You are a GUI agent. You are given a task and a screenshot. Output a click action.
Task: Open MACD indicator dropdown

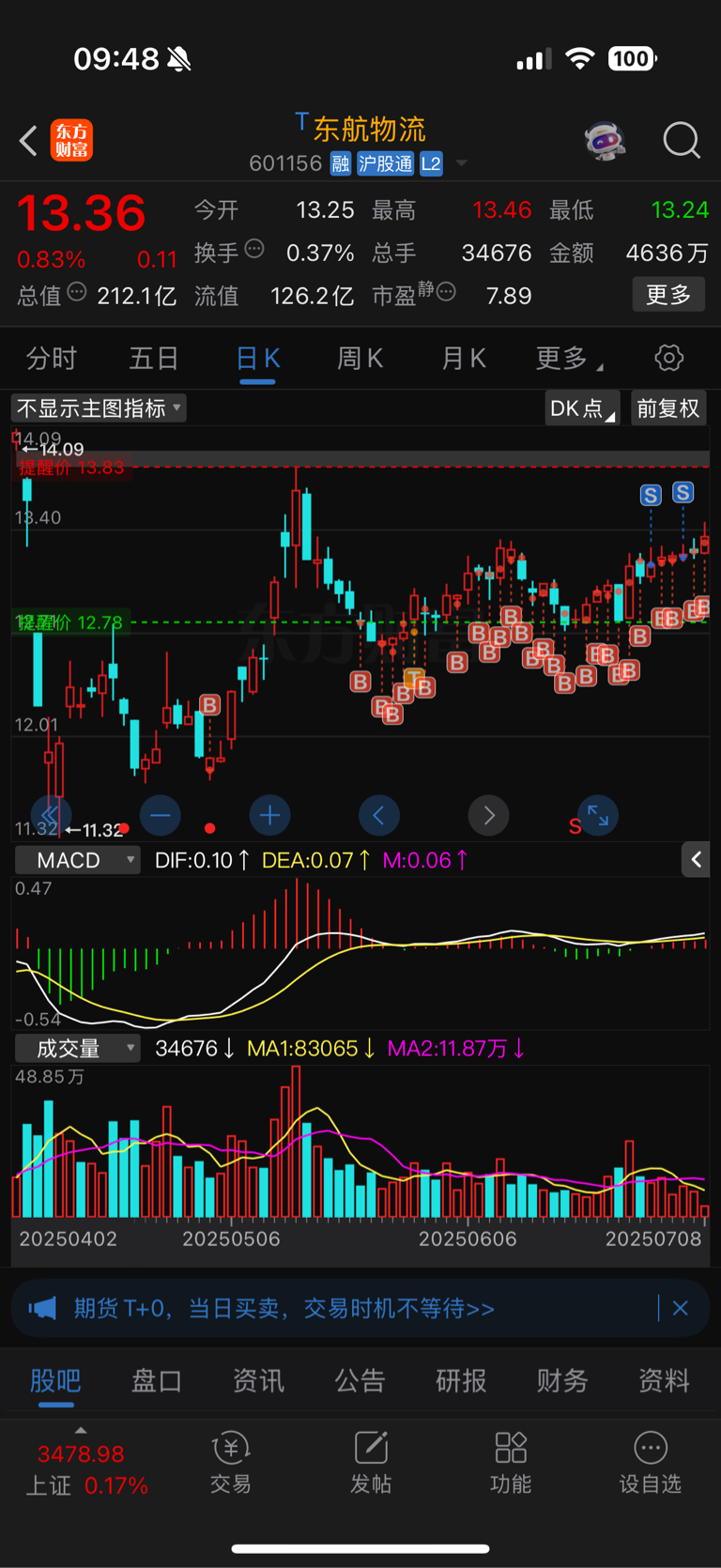click(x=78, y=860)
